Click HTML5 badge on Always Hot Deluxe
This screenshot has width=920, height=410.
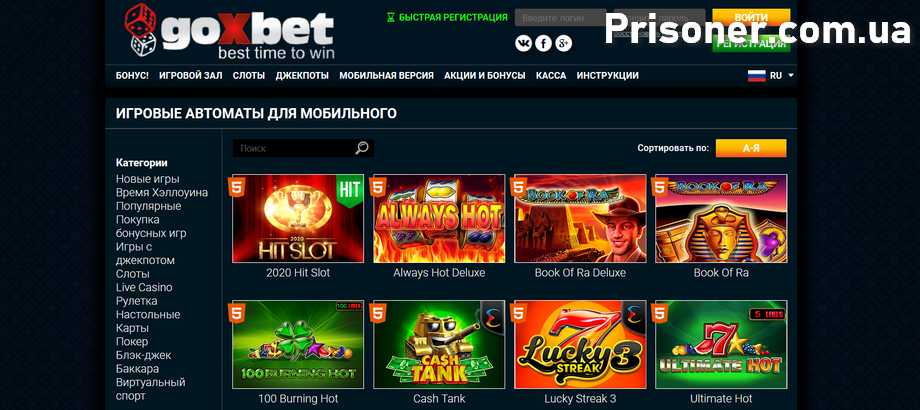click(x=380, y=187)
